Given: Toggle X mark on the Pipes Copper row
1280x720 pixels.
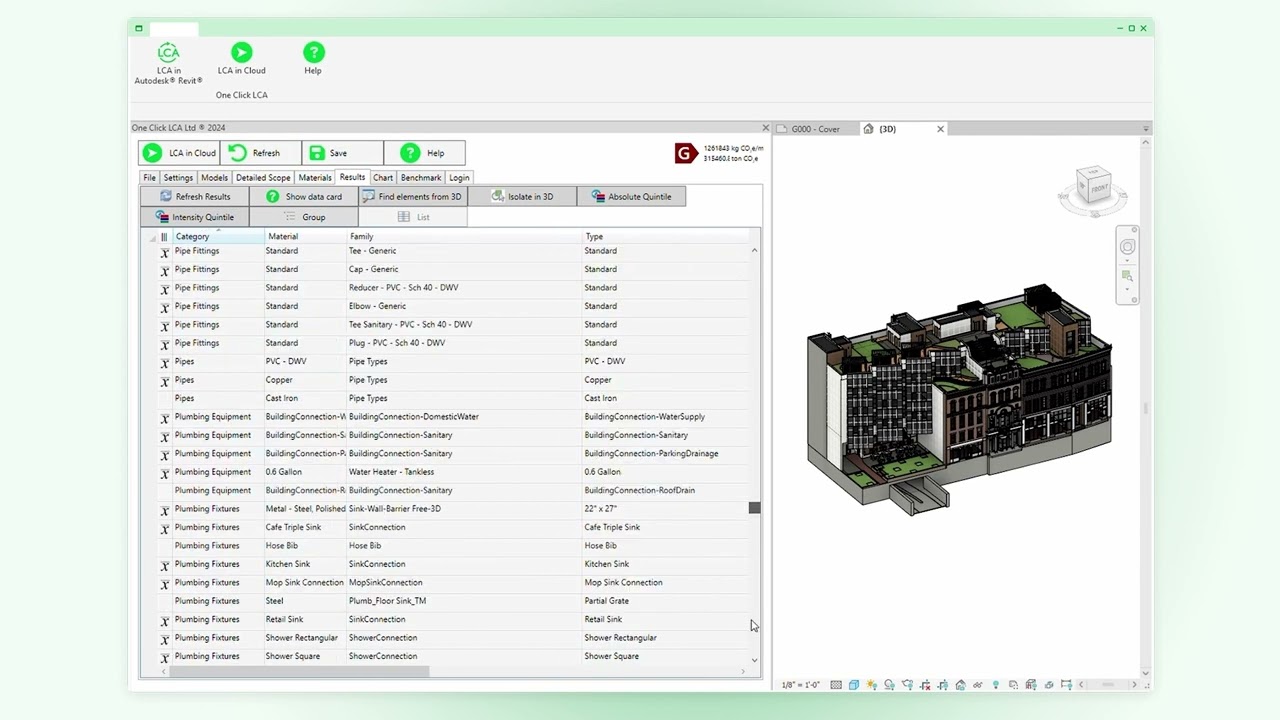Looking at the screenshot, I should click(165, 381).
